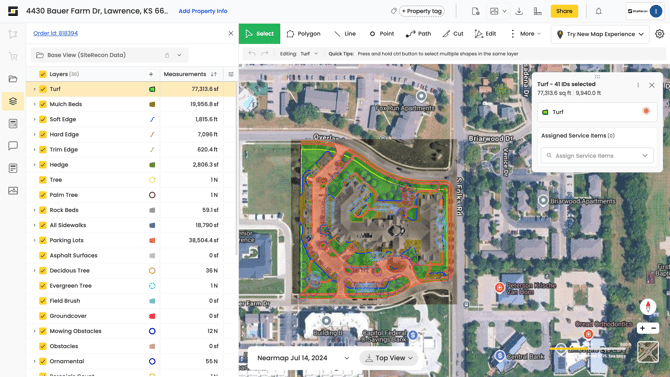This screenshot has height=377, width=670.
Task: Uncheck the Mulch Beds layer checkbox
Action: [x=43, y=104]
